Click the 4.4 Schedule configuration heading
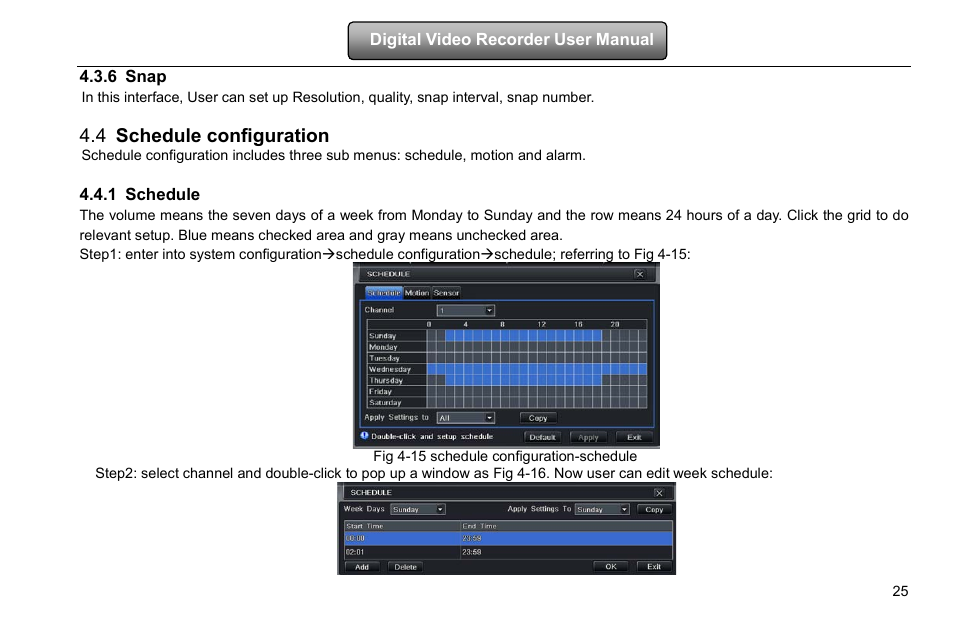 click(x=204, y=135)
